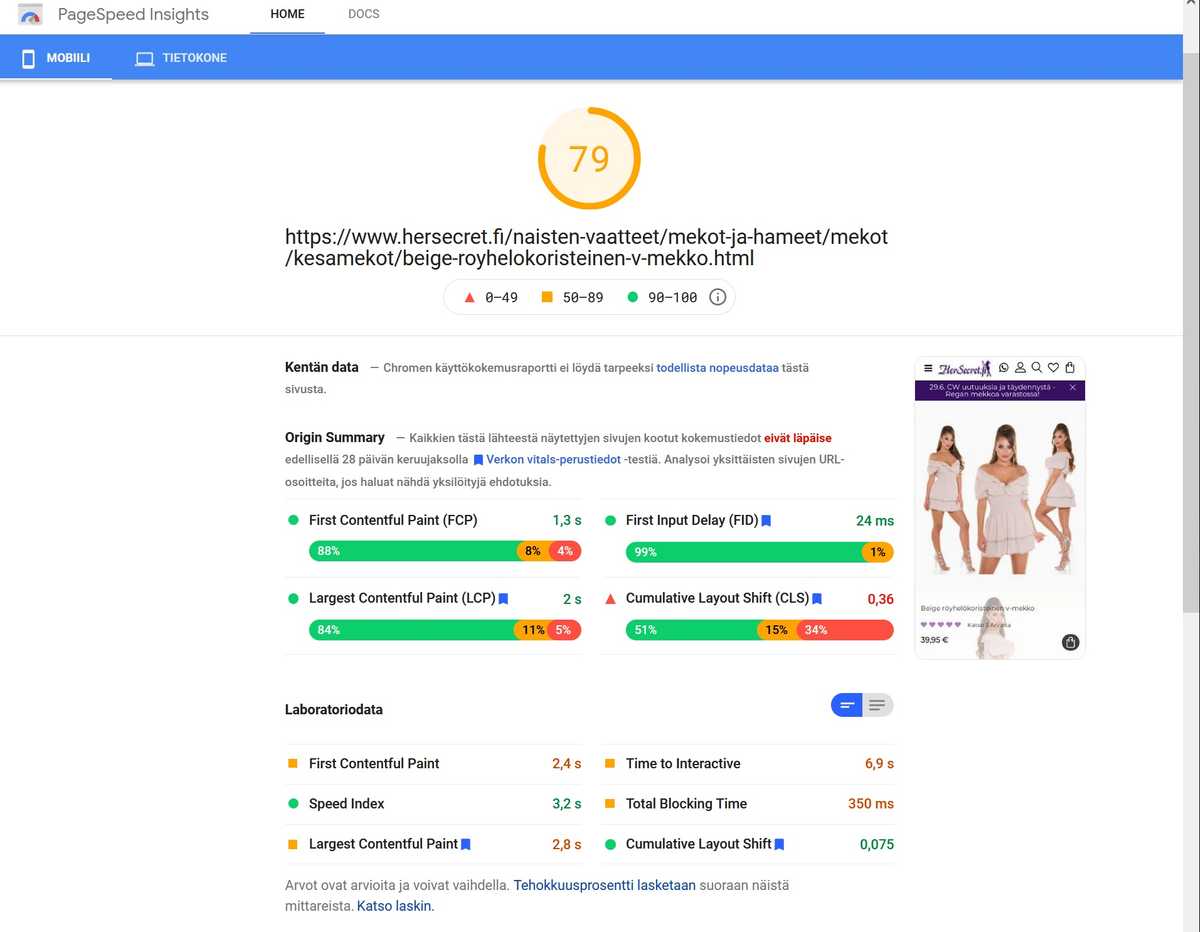The height and width of the screenshot is (932, 1200).
Task: Switch lab data to compact view
Action: 847,705
